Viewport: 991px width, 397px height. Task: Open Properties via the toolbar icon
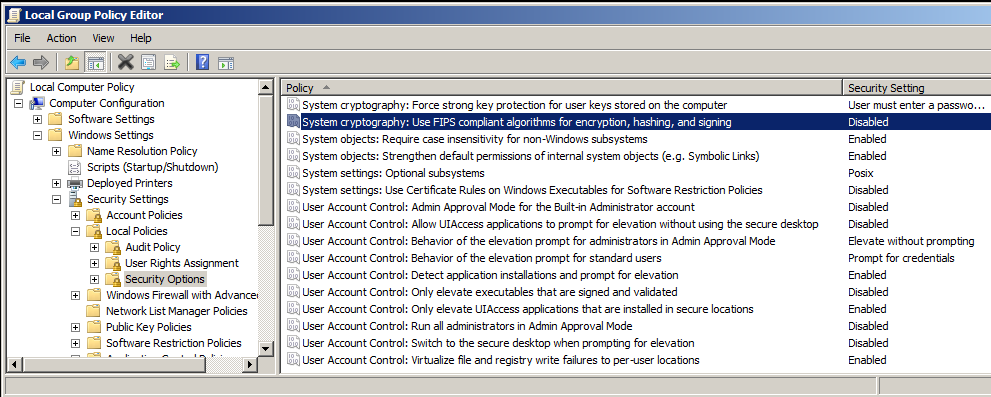click(x=149, y=62)
